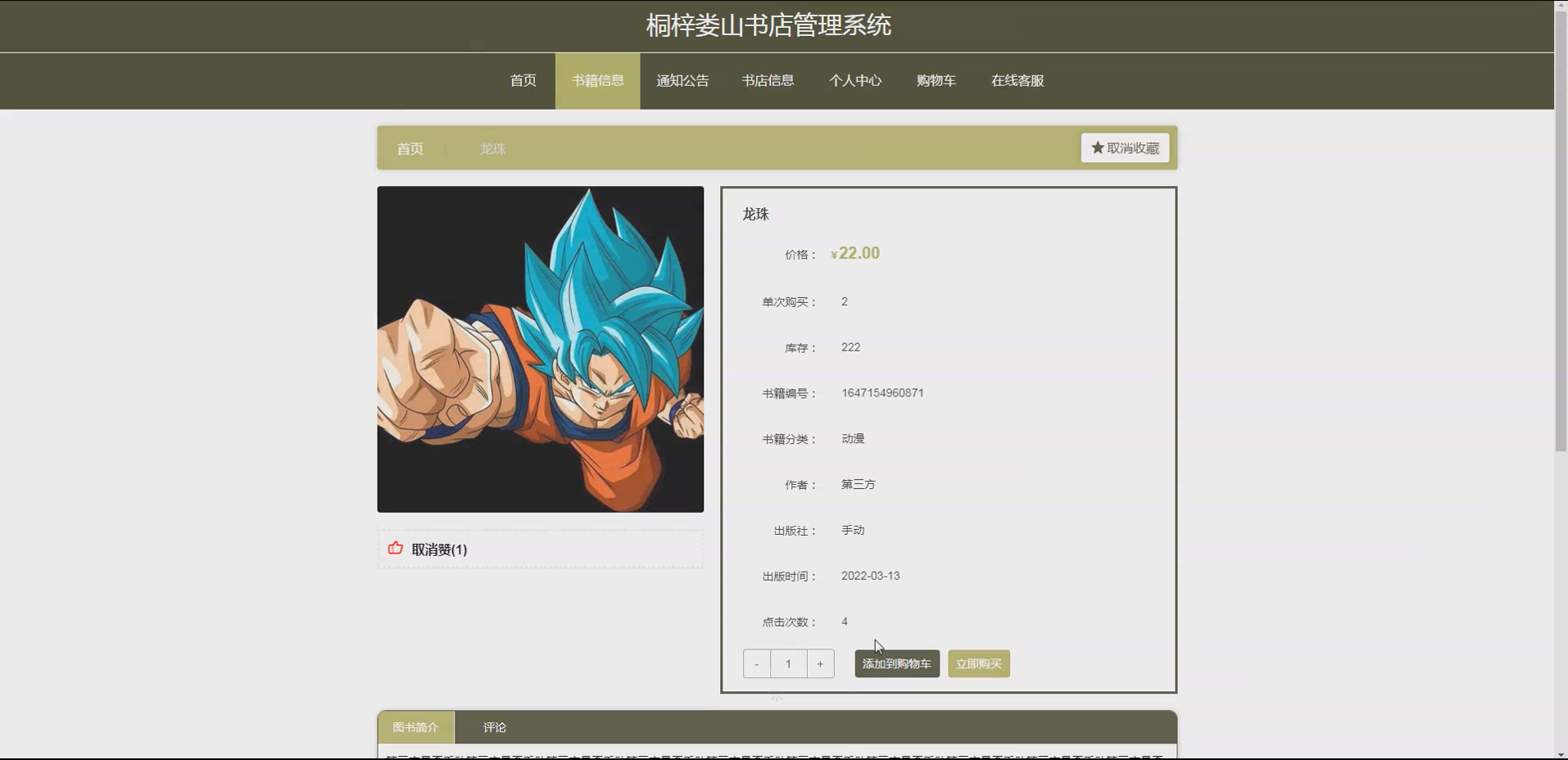
Task: Select the 书籍信息 navigation item
Action: click(597, 81)
